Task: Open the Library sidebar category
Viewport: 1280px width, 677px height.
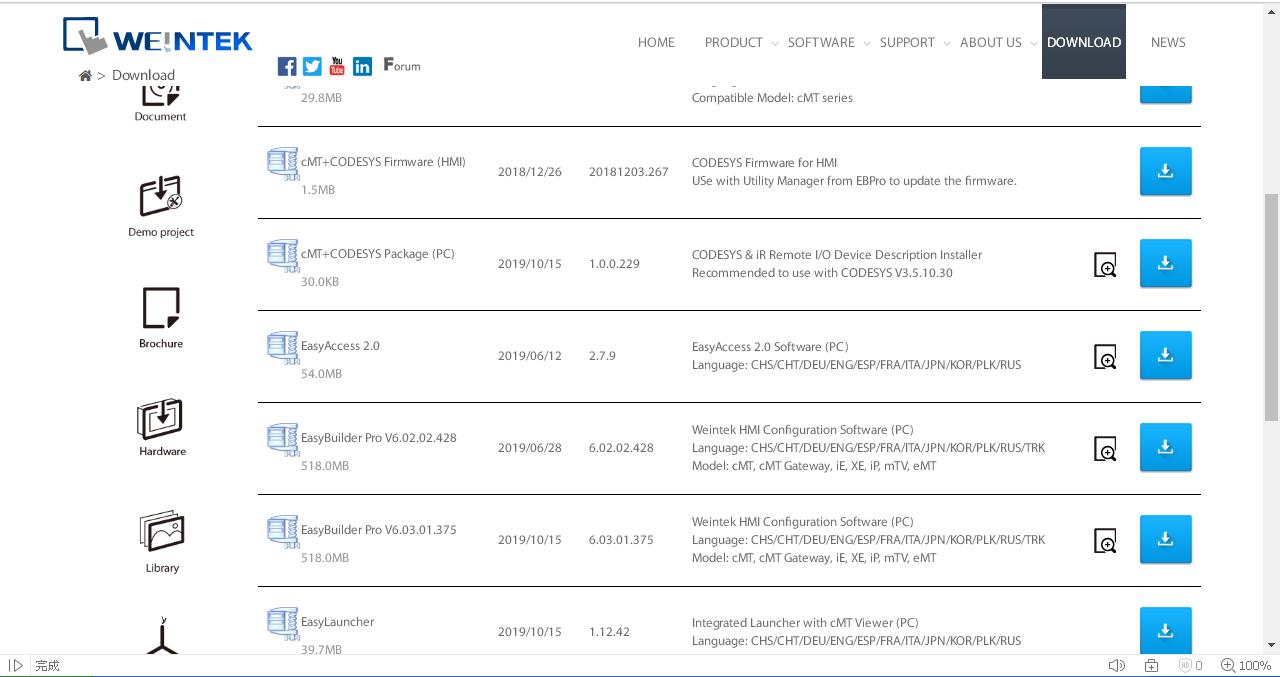Action: pyautogui.click(x=161, y=541)
